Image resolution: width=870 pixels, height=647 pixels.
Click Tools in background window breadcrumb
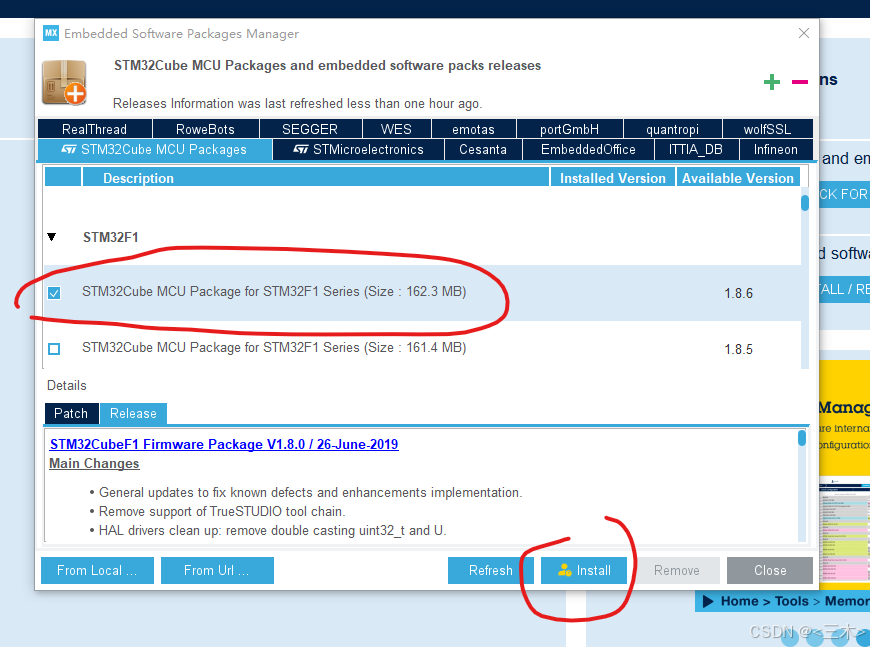pyautogui.click(x=791, y=601)
